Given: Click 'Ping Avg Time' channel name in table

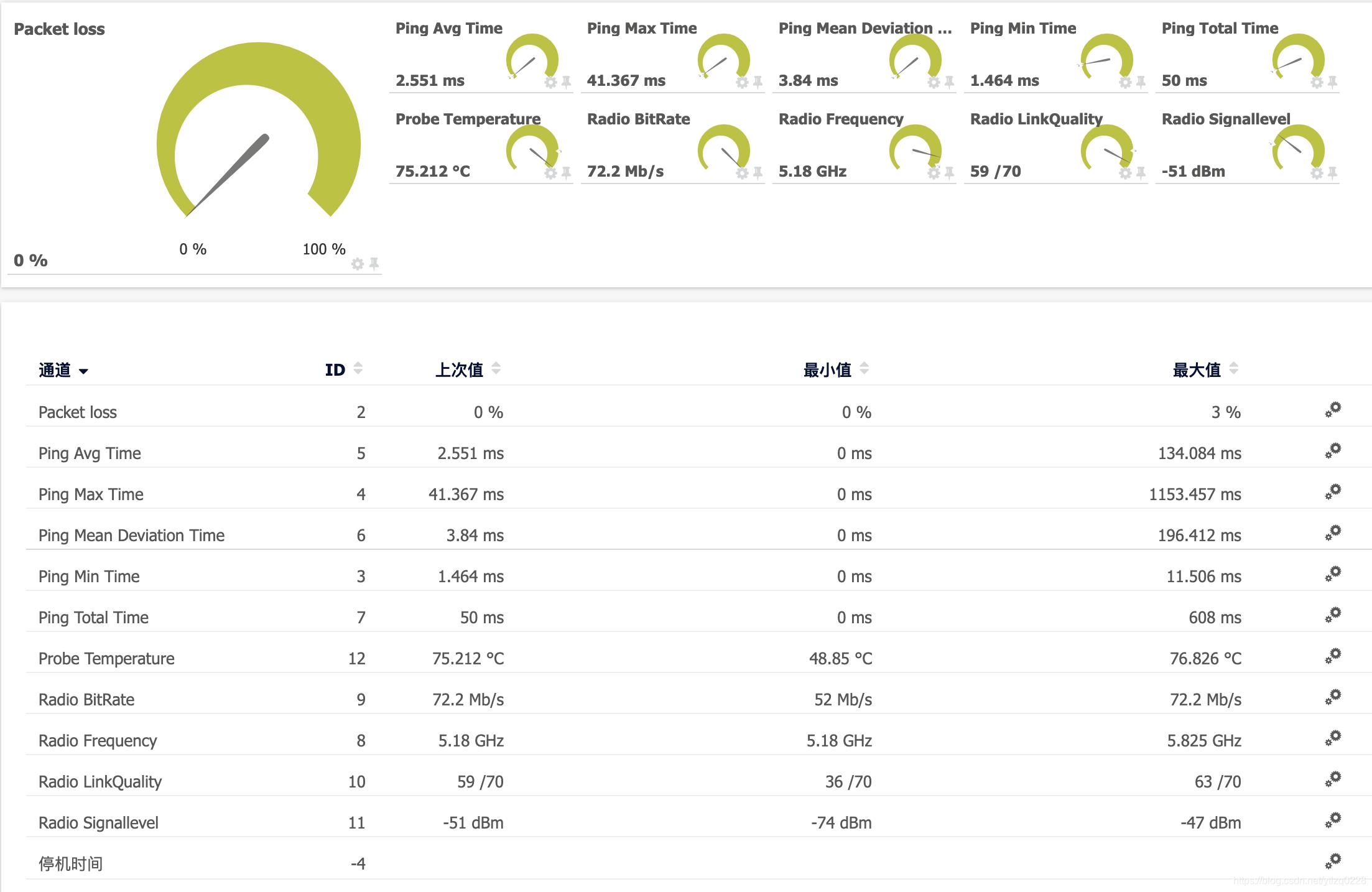Looking at the screenshot, I should pyautogui.click(x=90, y=453).
